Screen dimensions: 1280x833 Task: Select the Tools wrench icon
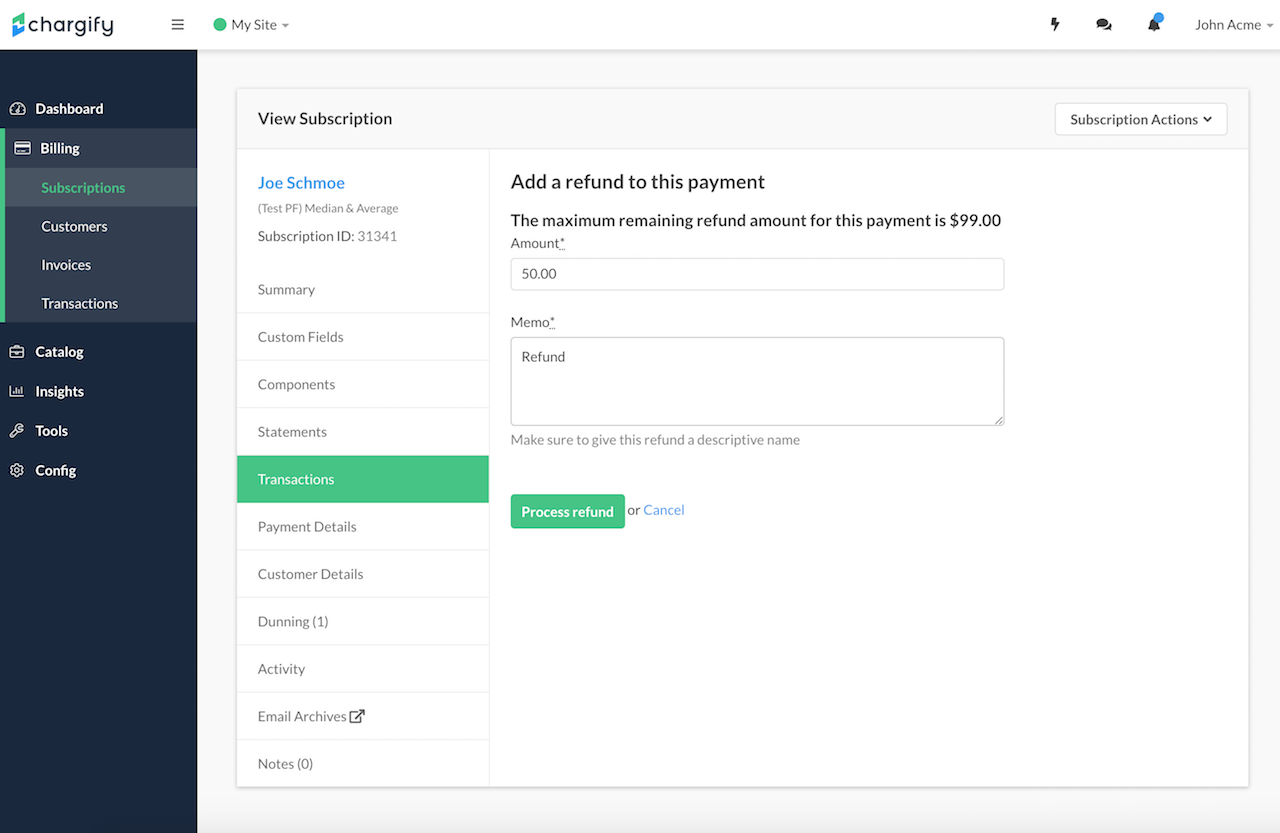(x=16, y=431)
